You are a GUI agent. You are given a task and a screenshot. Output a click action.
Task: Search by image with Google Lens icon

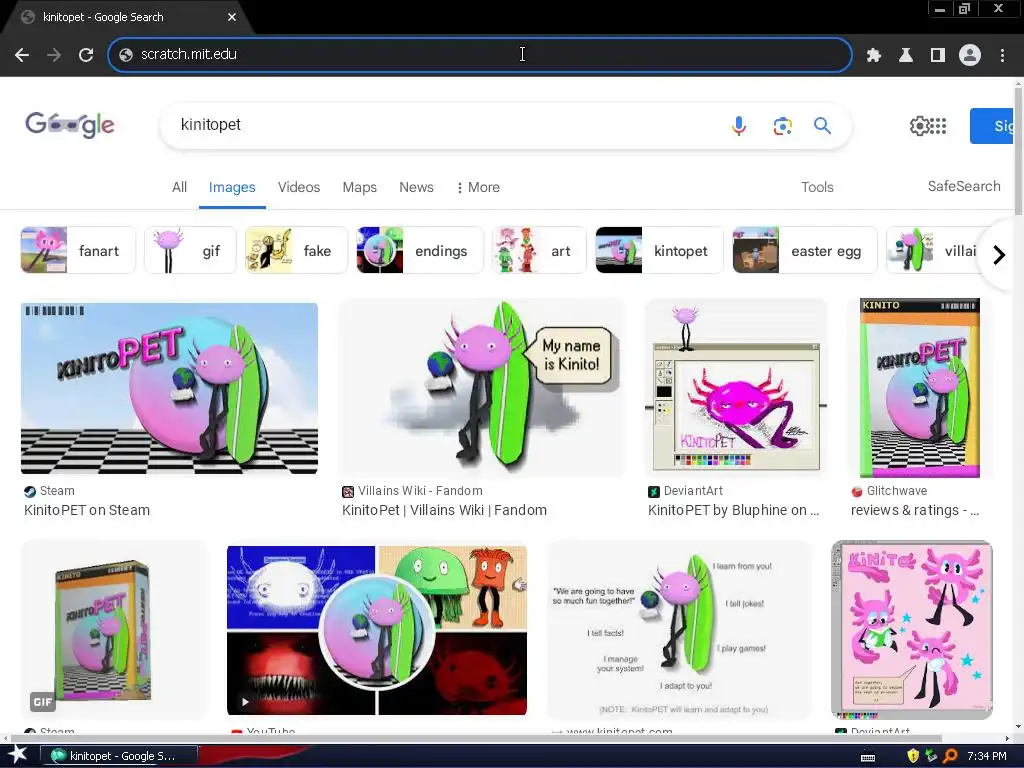[x=782, y=125]
